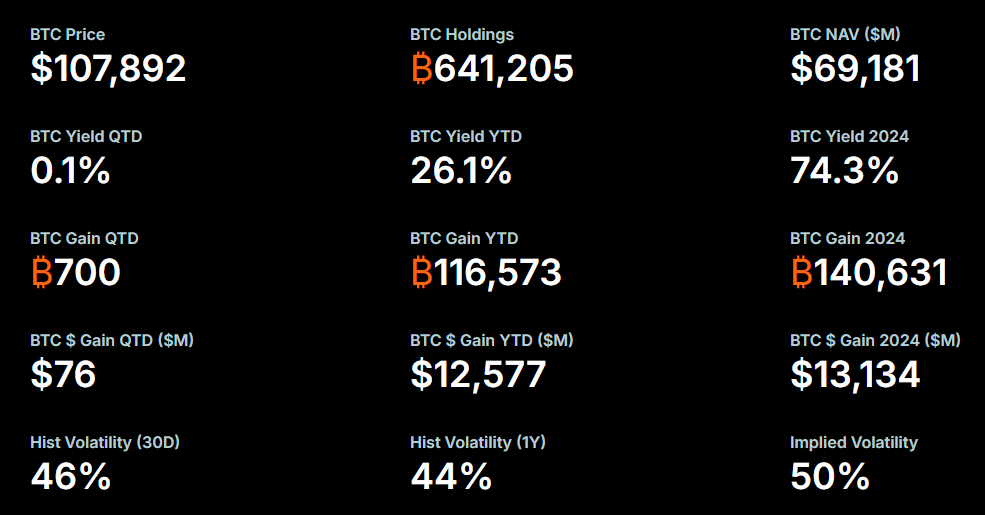Select the BTC Price value $107,892

[108, 68]
